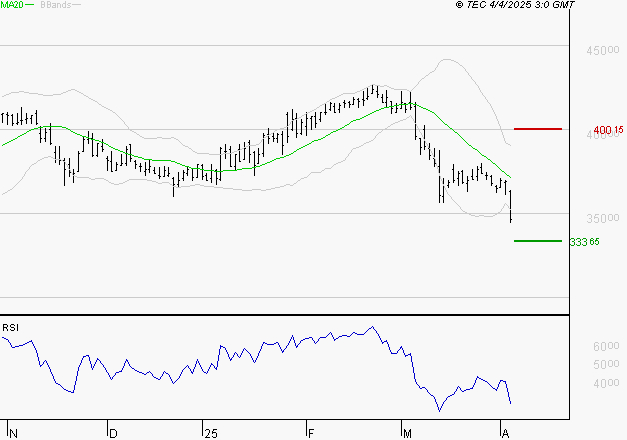
Task: Select the 25 year marker on the time axis
Action: 210,433
